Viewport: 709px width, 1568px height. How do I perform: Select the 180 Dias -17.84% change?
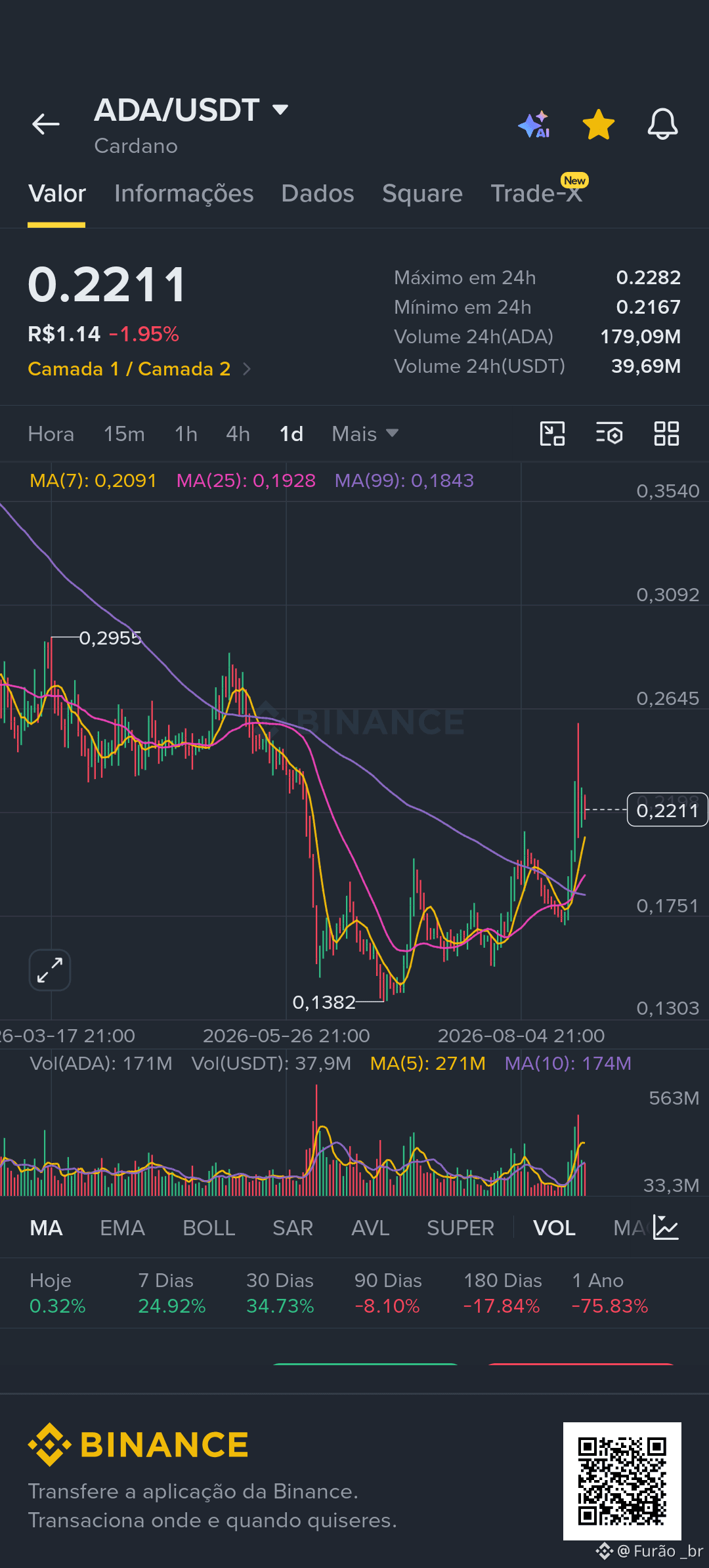[502, 1293]
